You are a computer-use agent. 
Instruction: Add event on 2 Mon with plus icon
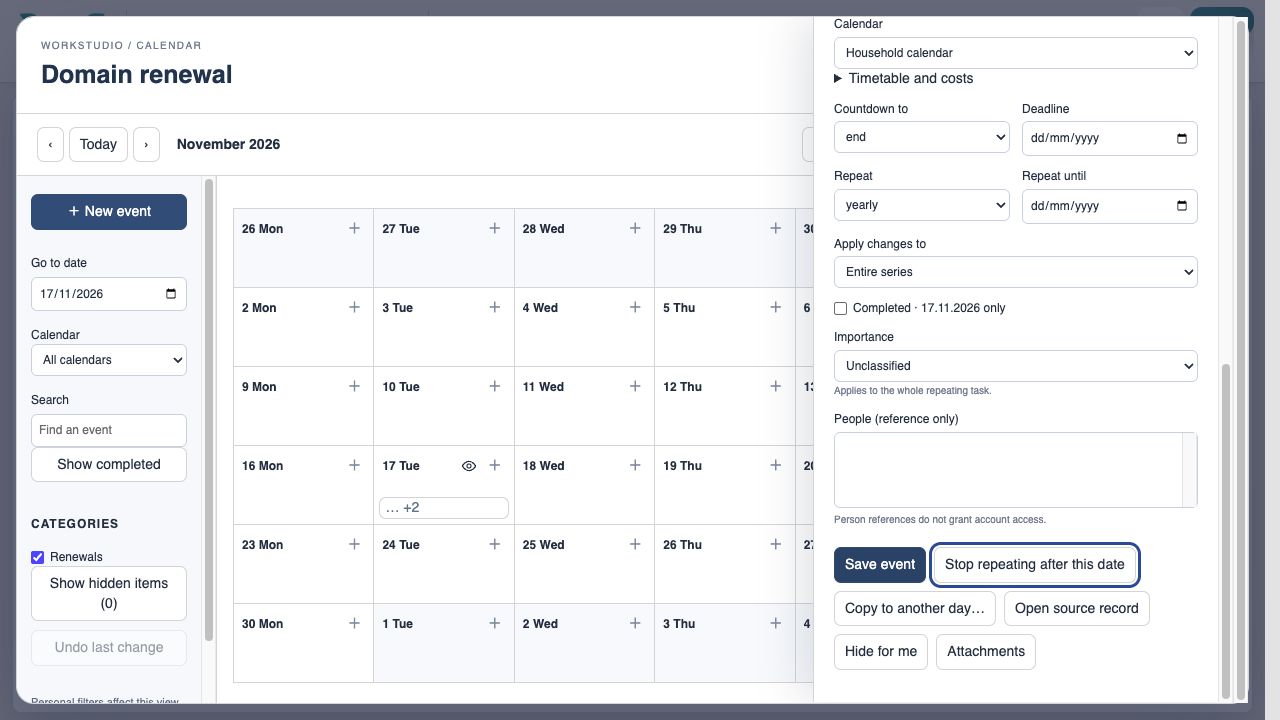coord(354,308)
